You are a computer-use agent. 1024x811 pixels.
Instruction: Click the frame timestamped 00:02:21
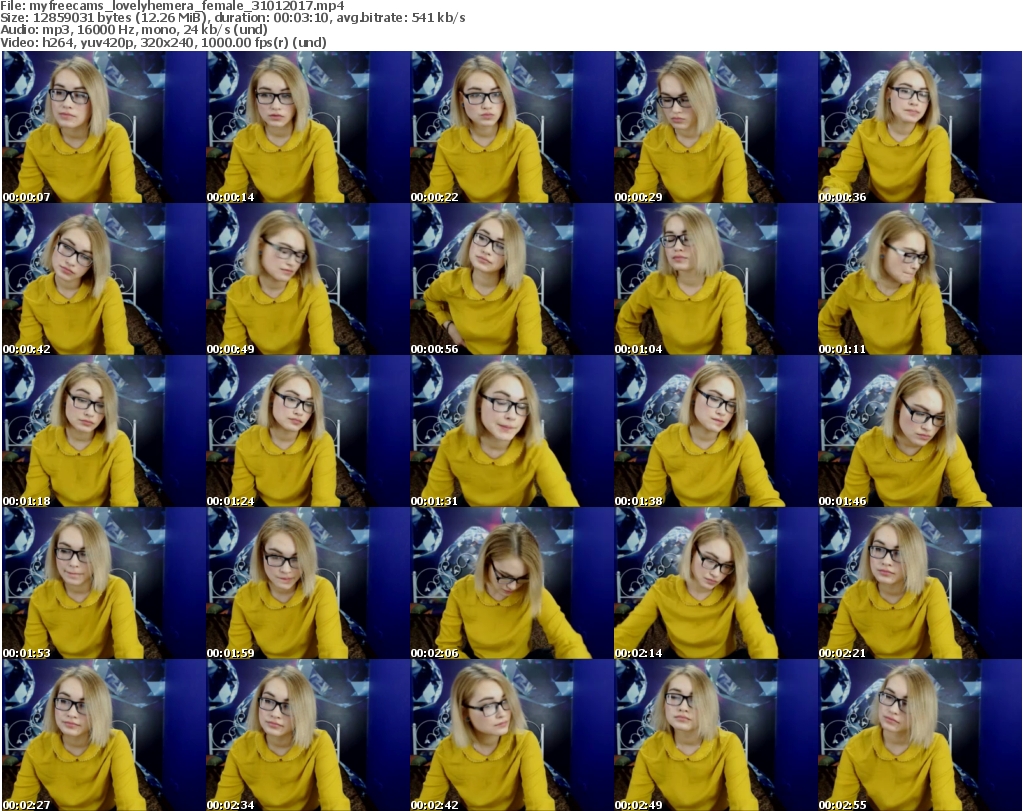click(x=920, y=583)
